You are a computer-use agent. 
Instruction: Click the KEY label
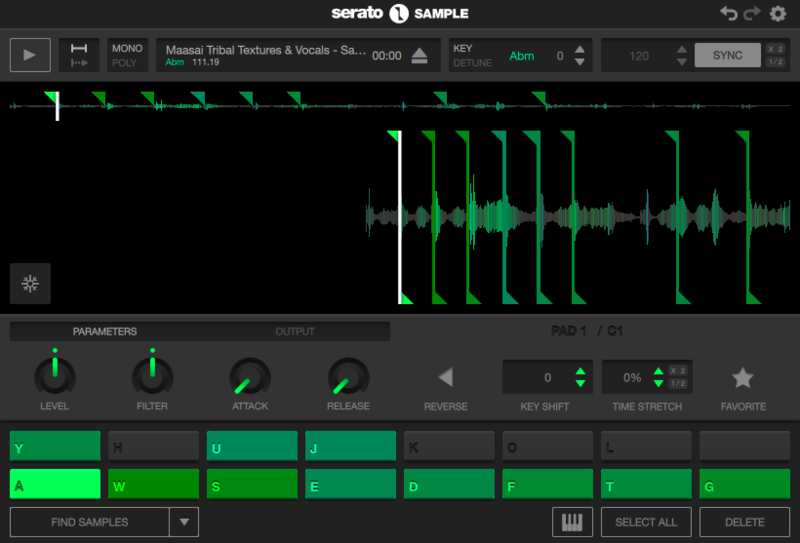[462, 48]
